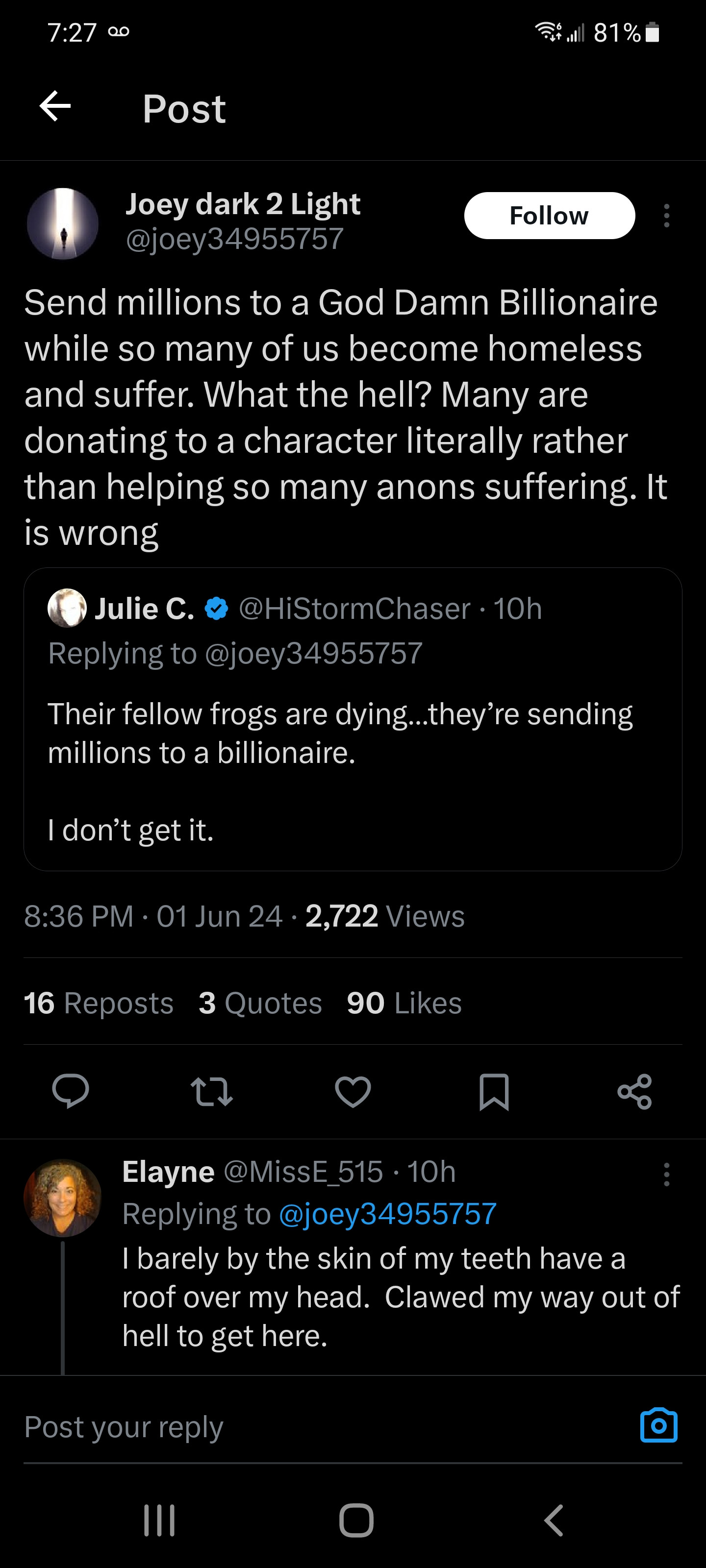Viewport: 706px width, 1568px height.
Task: Tap the blue @joey34955757 mention link
Action: click(x=387, y=1213)
